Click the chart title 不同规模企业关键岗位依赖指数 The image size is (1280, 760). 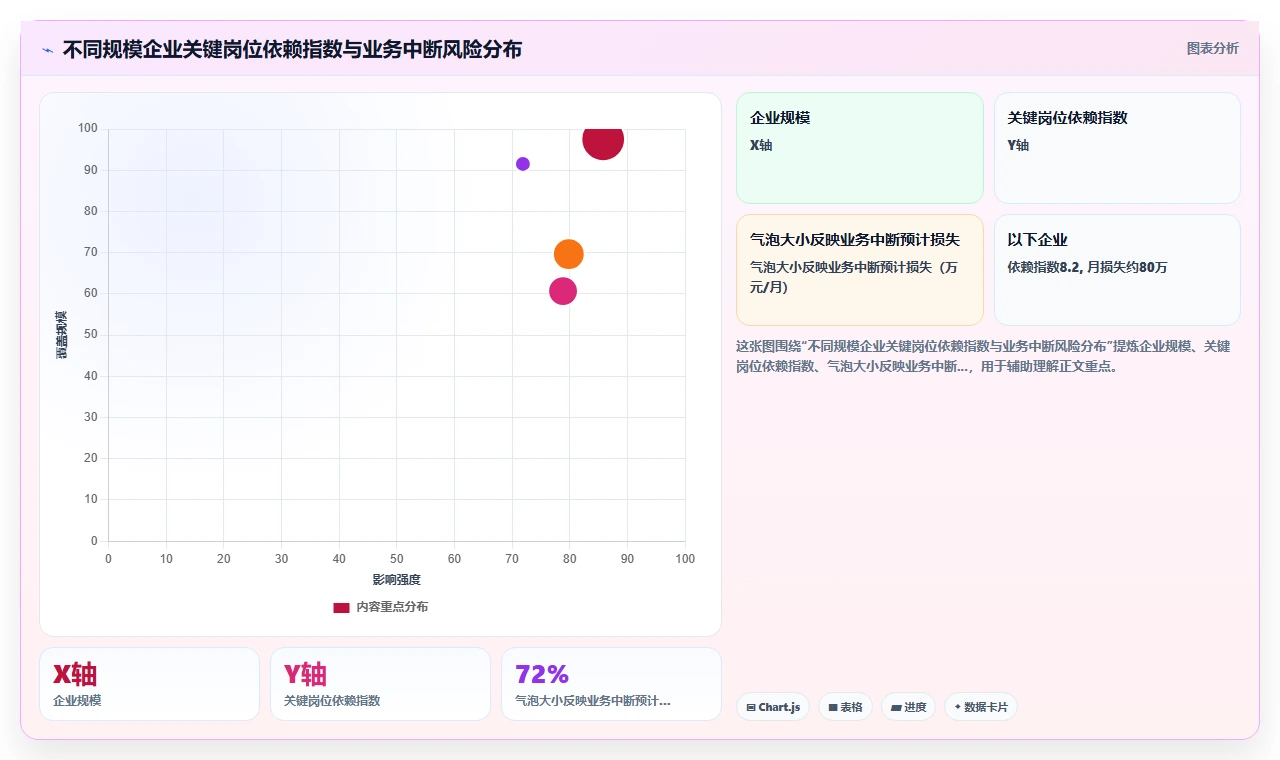pos(292,49)
